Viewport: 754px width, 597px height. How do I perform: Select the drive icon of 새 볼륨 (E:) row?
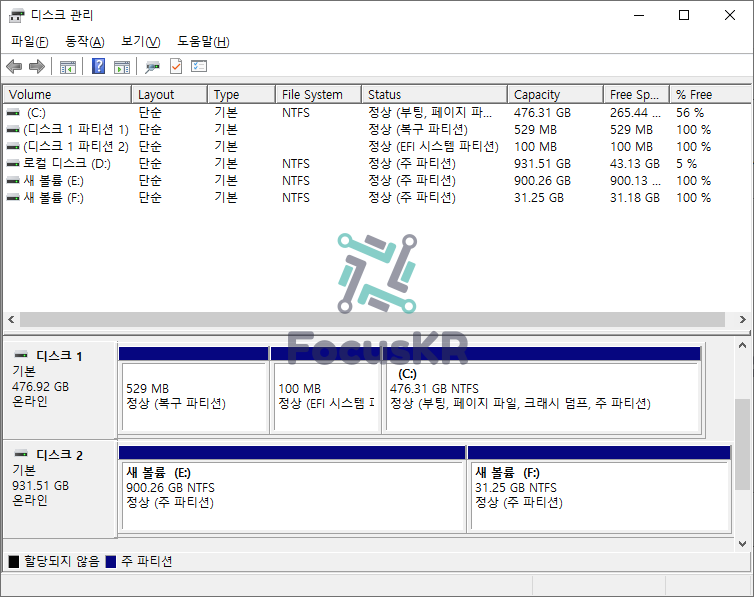click(x=13, y=181)
